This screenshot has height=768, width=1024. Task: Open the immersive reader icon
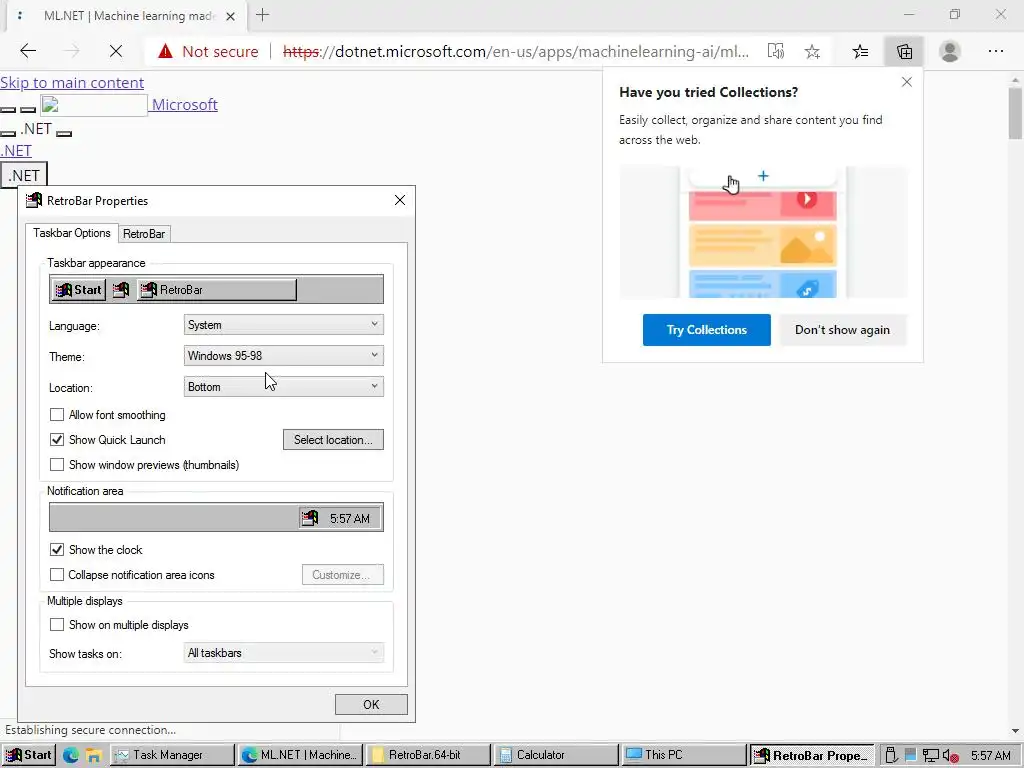(x=775, y=51)
